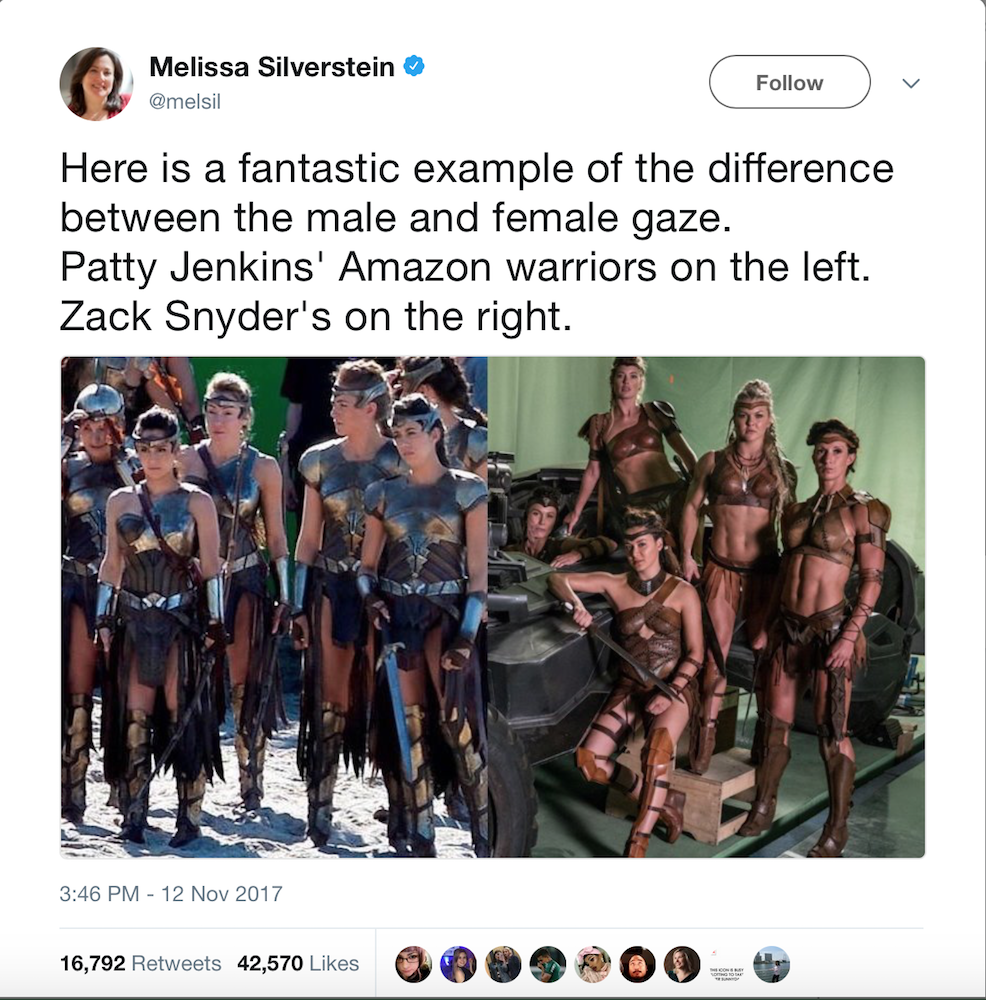
Task: Open the tweet timestamp 12 Nov 2017
Action: coord(171,893)
